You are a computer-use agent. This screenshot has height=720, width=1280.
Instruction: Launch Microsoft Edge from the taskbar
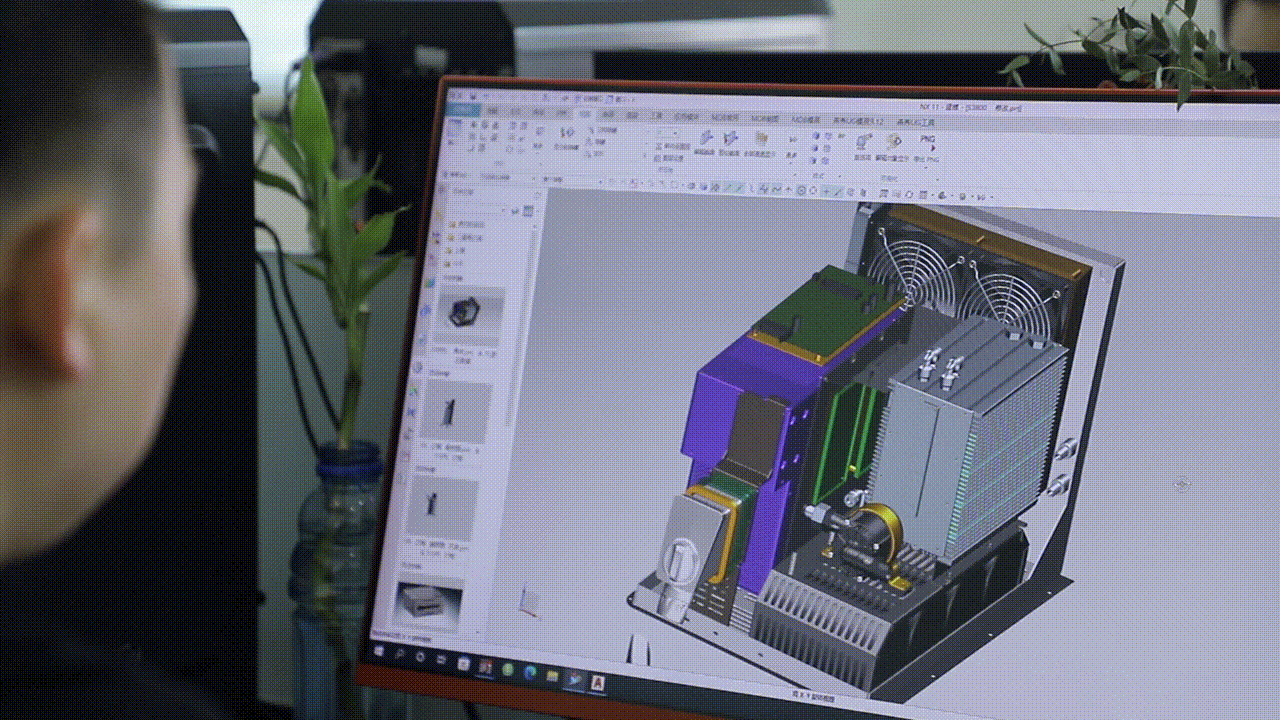pos(530,671)
